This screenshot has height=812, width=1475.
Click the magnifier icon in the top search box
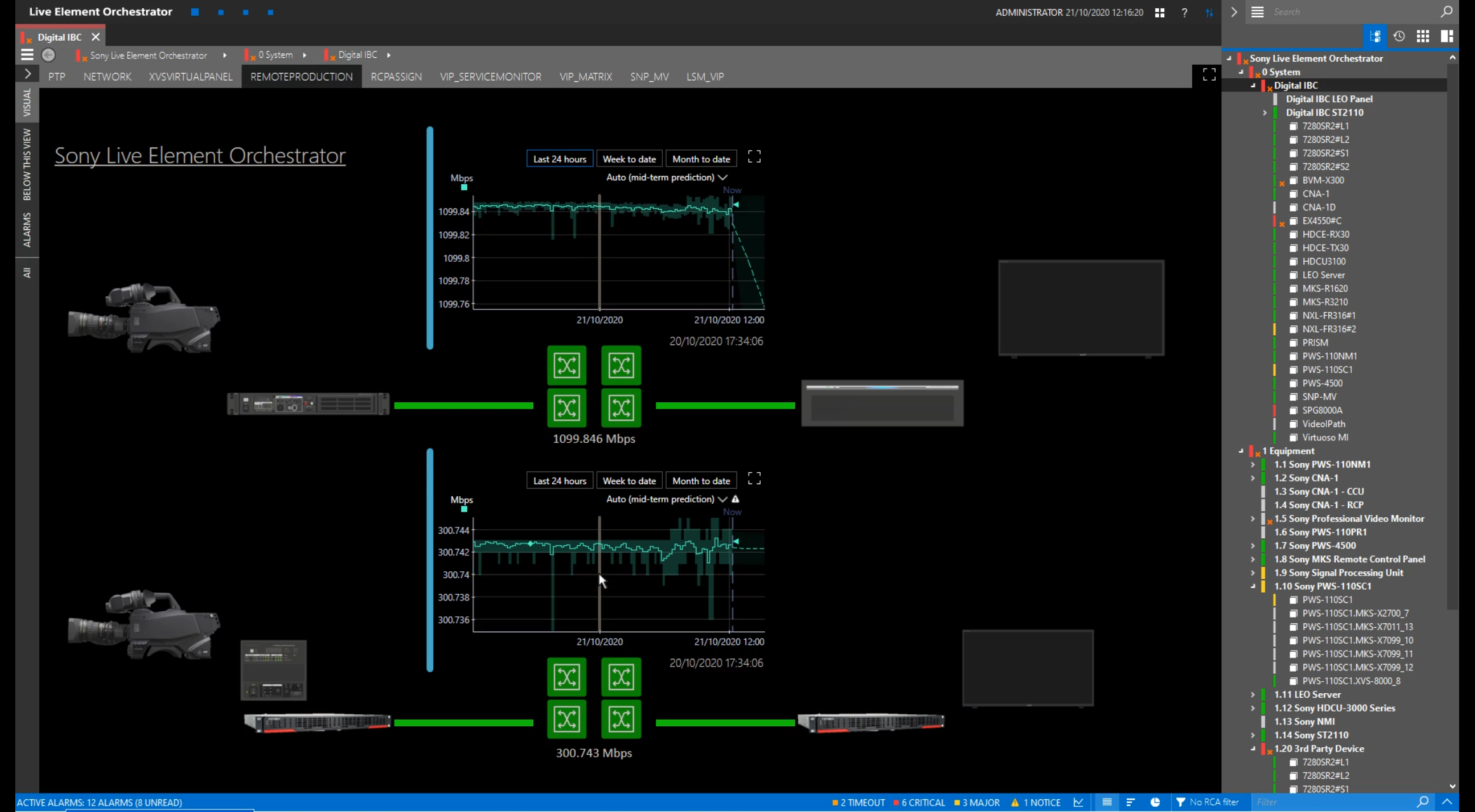coord(1446,11)
